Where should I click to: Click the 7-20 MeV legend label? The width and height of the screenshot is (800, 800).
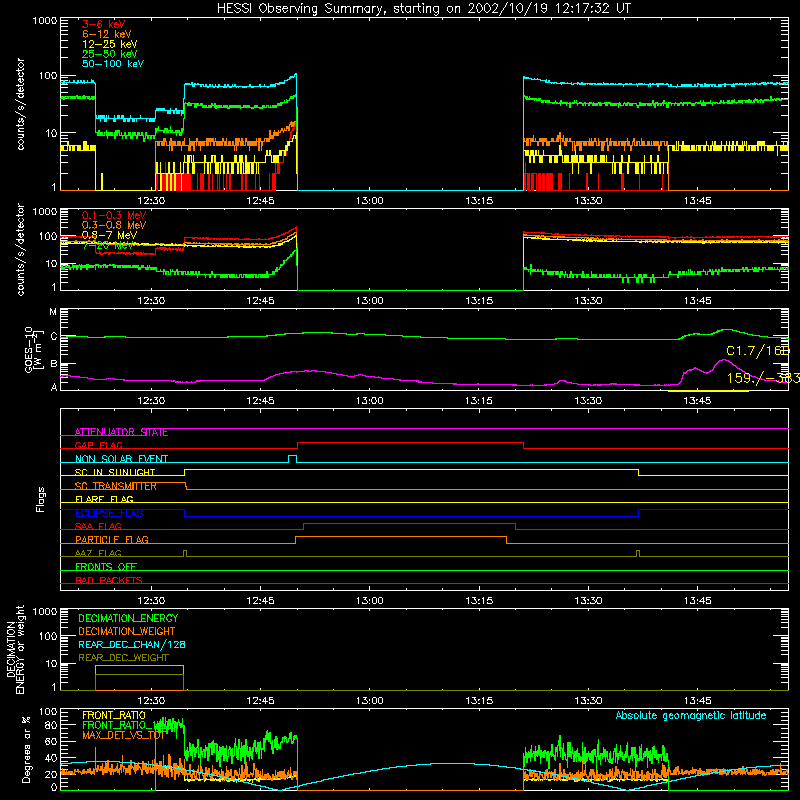tap(108, 245)
